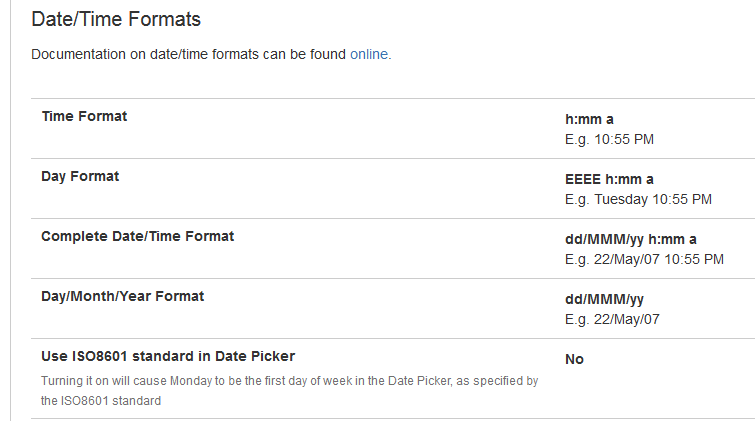Viewport: 755px width, 421px height.
Task: Click 'the ISO8601 standard' trailing description line
Action: (x=100, y=401)
